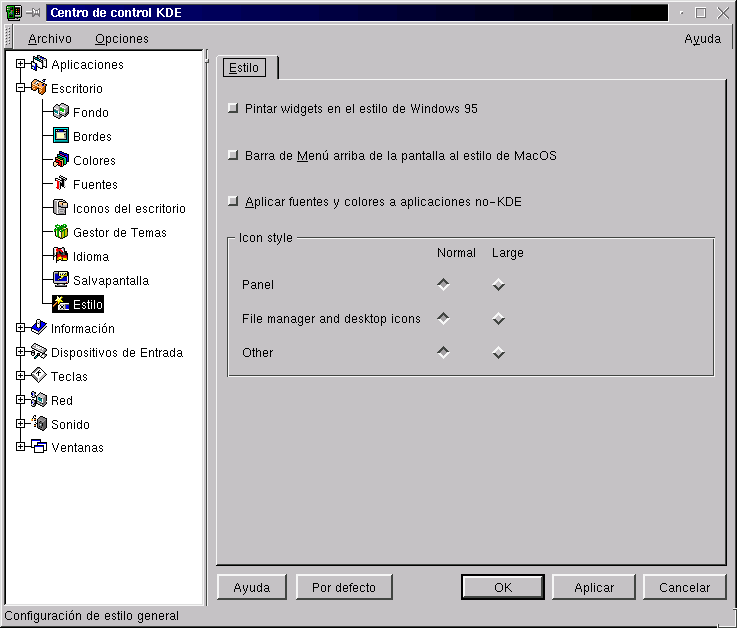
Task: Toggle MacOS-style top menu bar checkbox
Action: (233, 156)
